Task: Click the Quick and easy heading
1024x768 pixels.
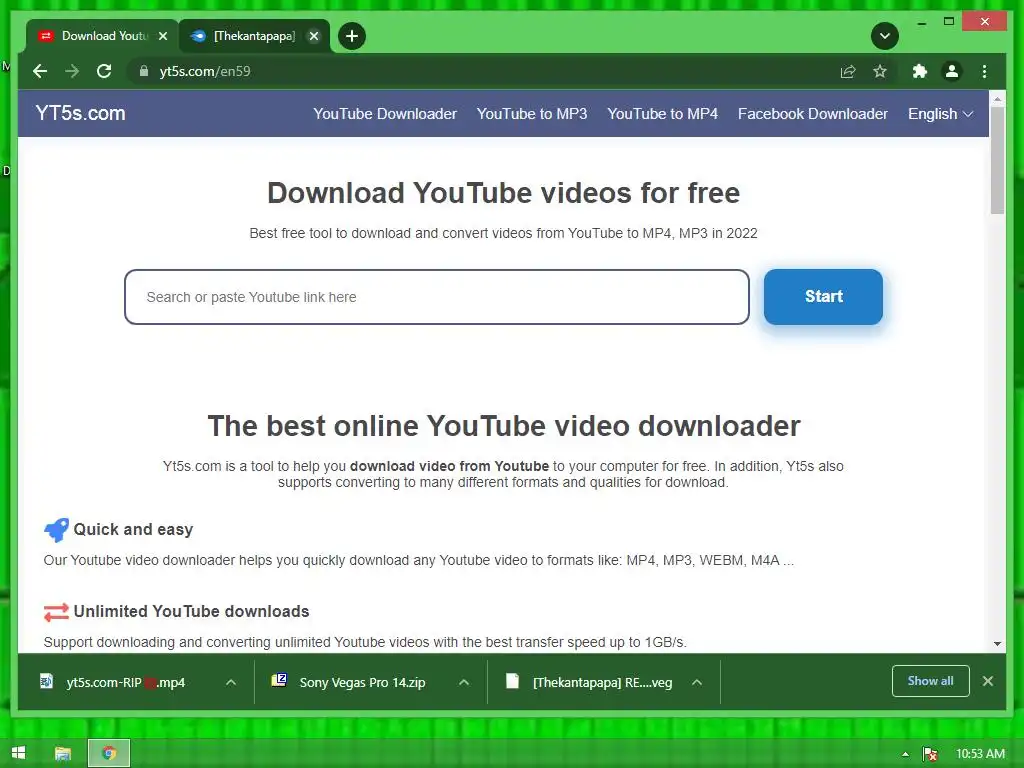Action: pyautogui.click(x=133, y=530)
